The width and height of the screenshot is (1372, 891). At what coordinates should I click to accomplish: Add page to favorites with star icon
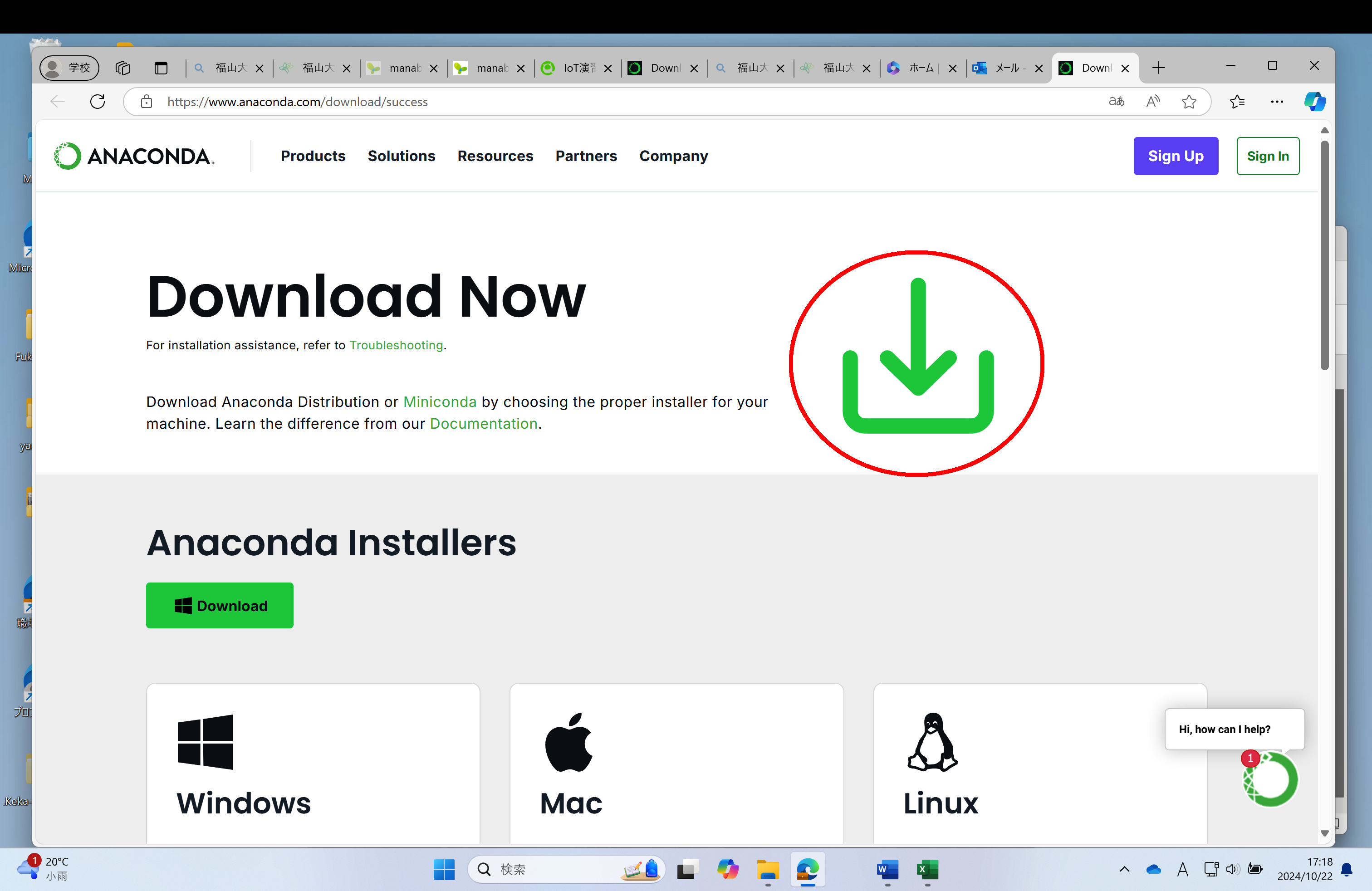coord(1189,102)
